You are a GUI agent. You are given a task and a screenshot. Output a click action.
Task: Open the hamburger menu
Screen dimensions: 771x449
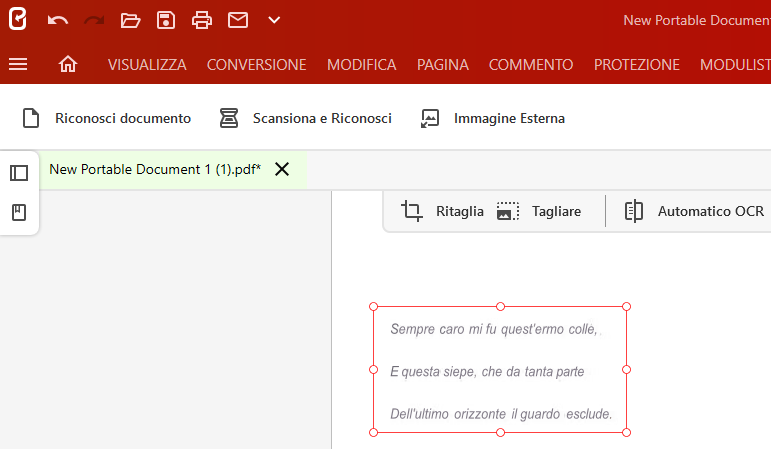point(18,64)
